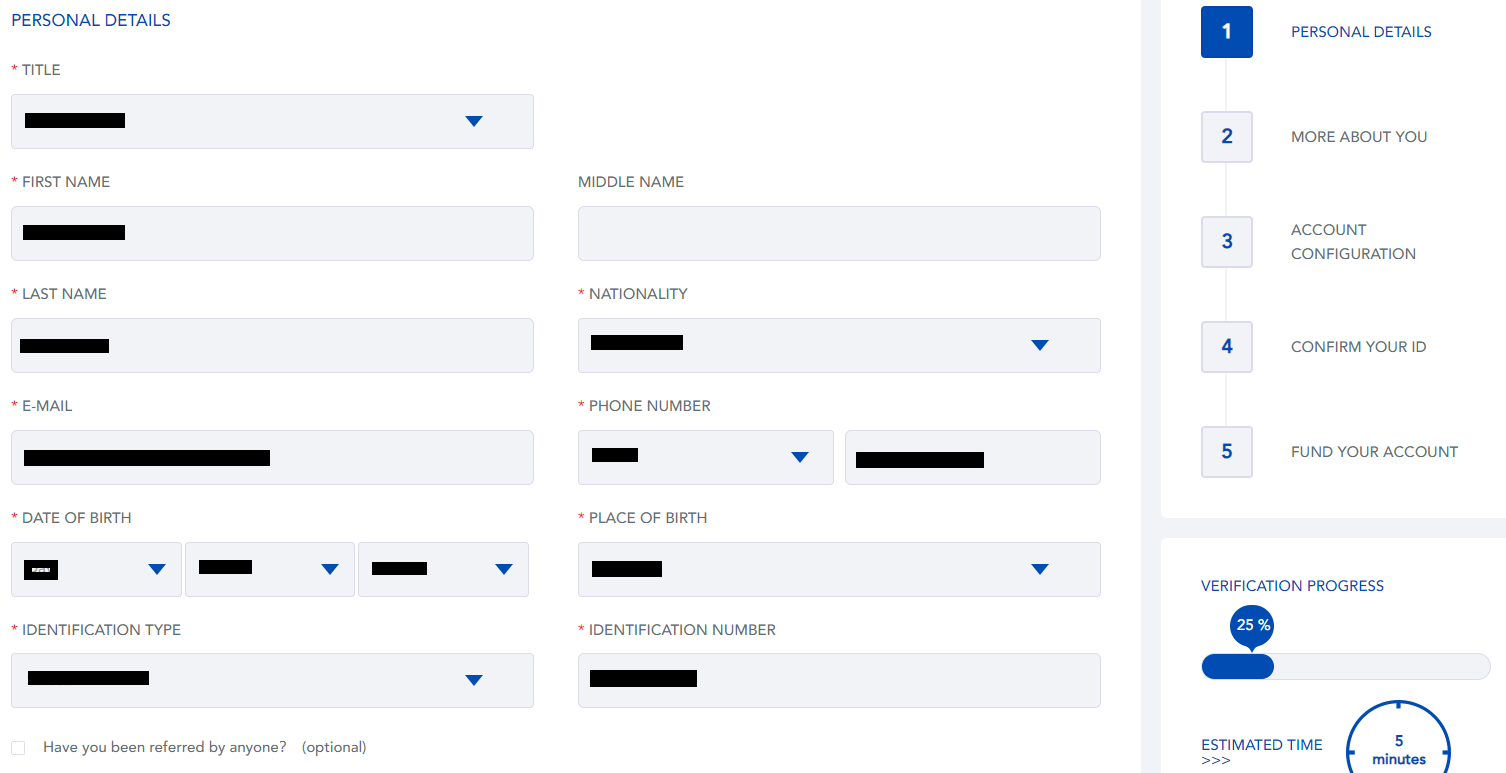This screenshot has height=773, width=1506.
Task: Open the Identification Type dropdown
Action: 272,680
